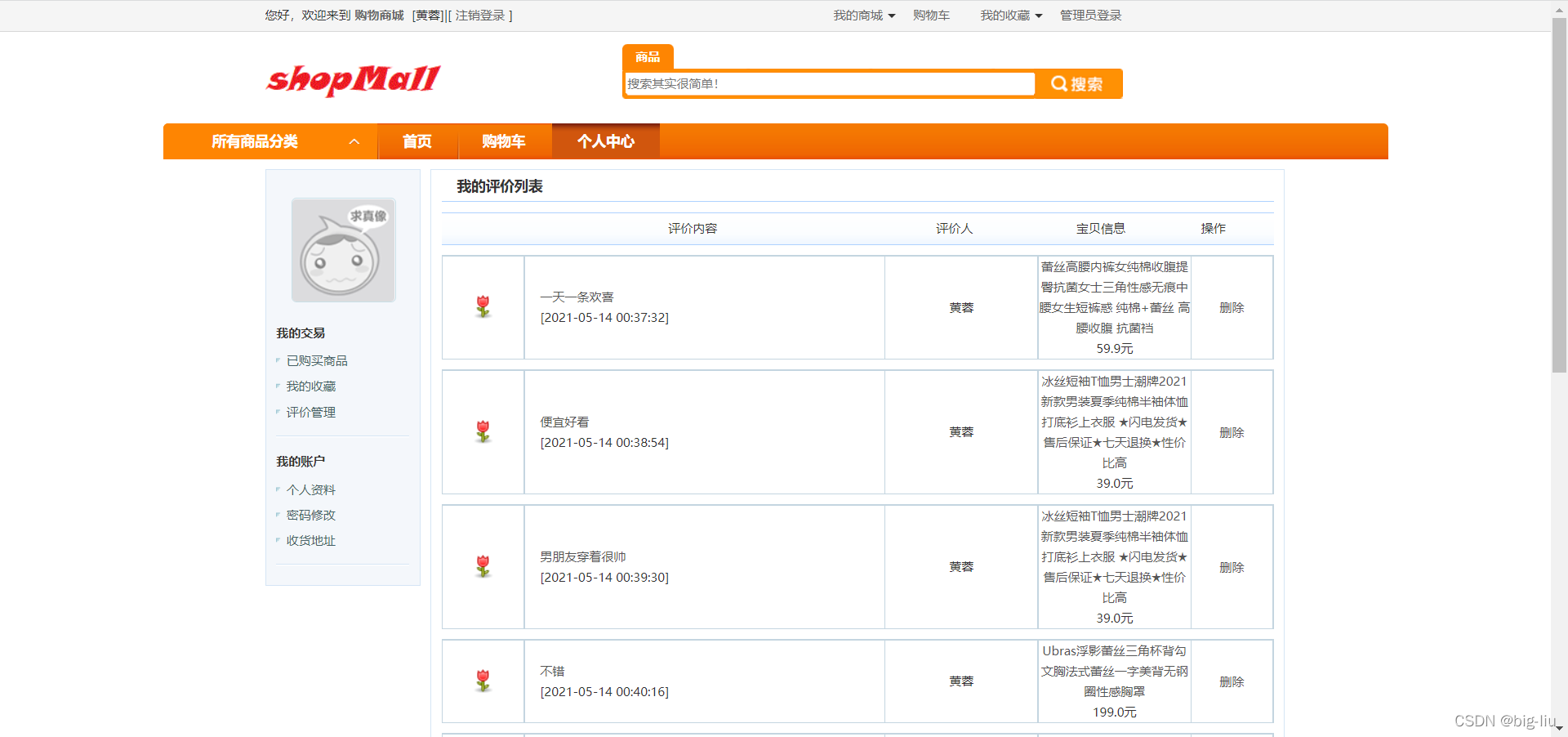The width and height of the screenshot is (1568, 737).
Task: Open the 蕾丝高腰内裤 product priced 59.9元
Action: 1115,297
